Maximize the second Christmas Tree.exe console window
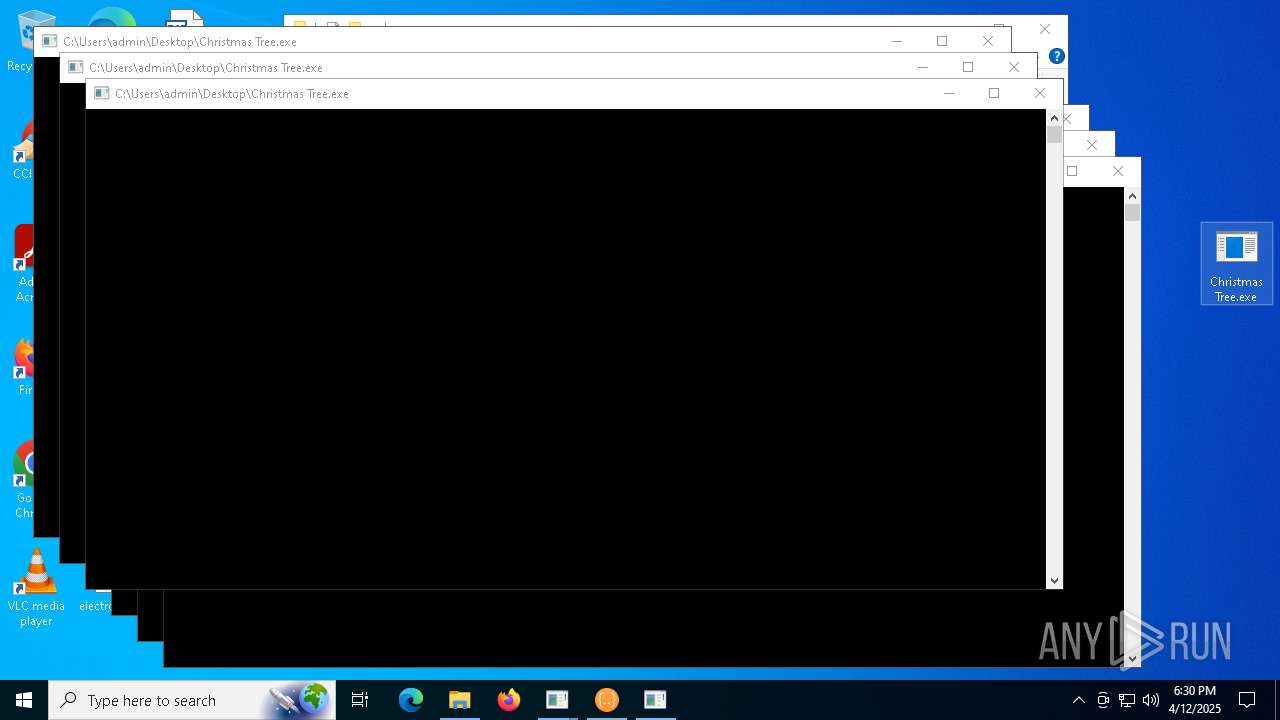 point(968,67)
